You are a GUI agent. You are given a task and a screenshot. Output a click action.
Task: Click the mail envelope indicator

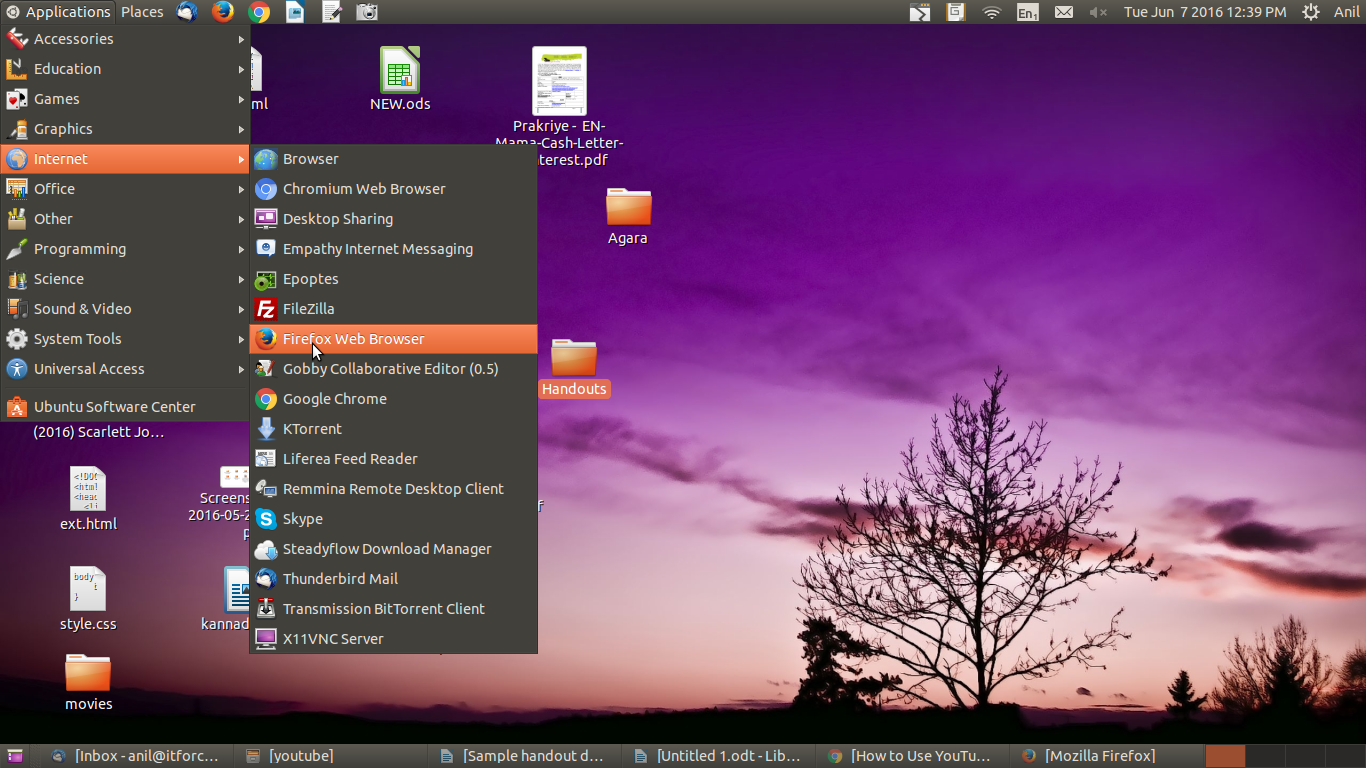click(x=1064, y=12)
